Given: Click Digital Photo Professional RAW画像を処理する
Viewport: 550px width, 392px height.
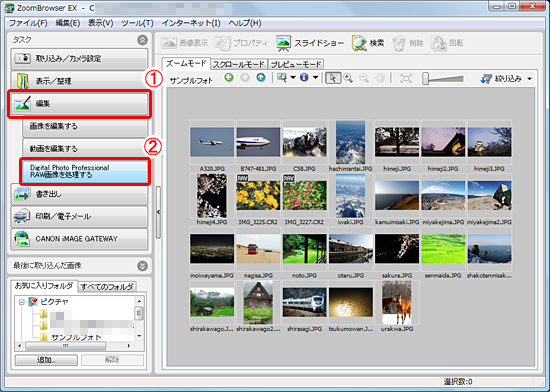Looking at the screenshot, I should click(85, 171).
